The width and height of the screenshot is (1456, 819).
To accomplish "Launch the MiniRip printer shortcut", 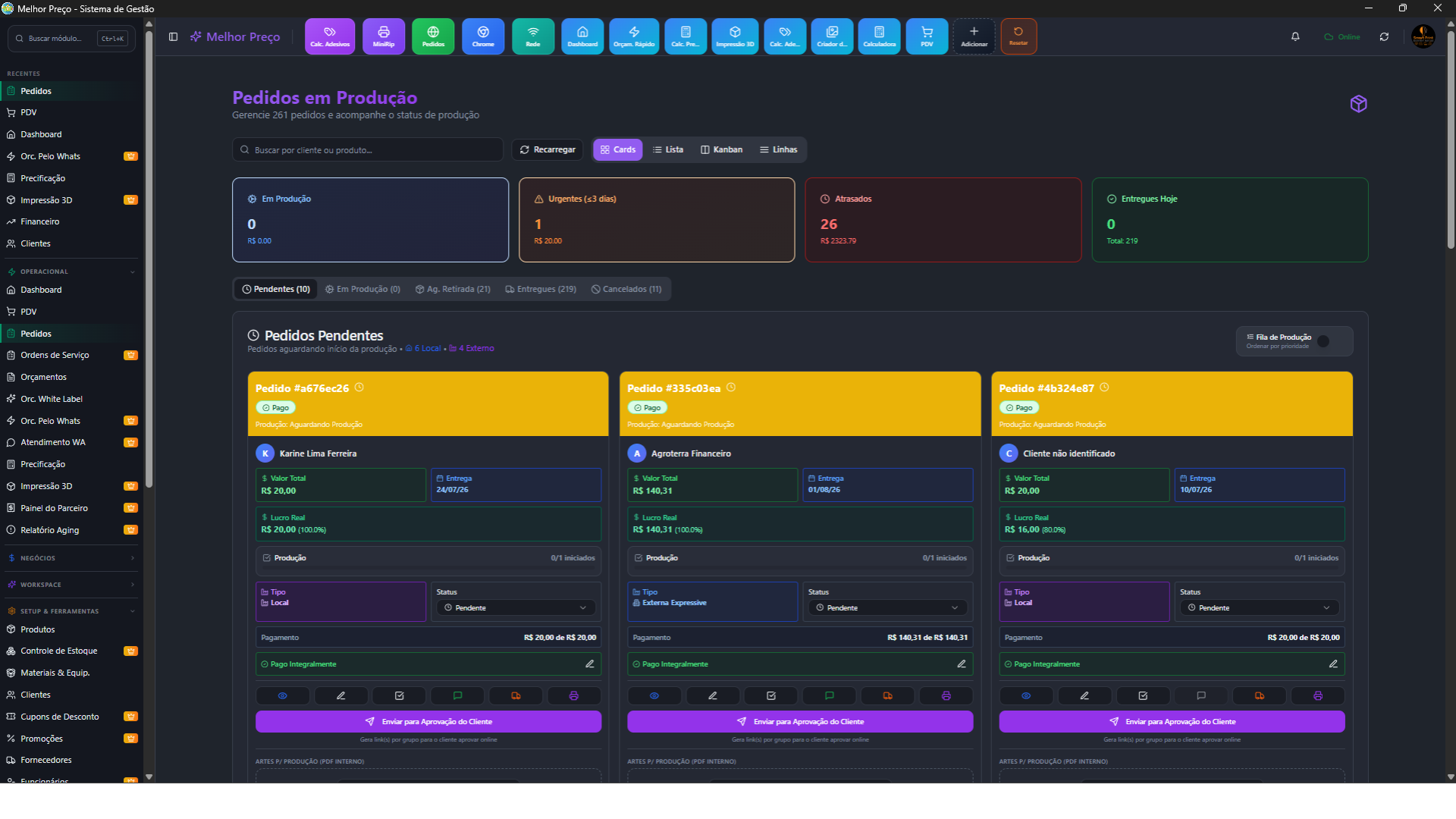I will (x=384, y=36).
